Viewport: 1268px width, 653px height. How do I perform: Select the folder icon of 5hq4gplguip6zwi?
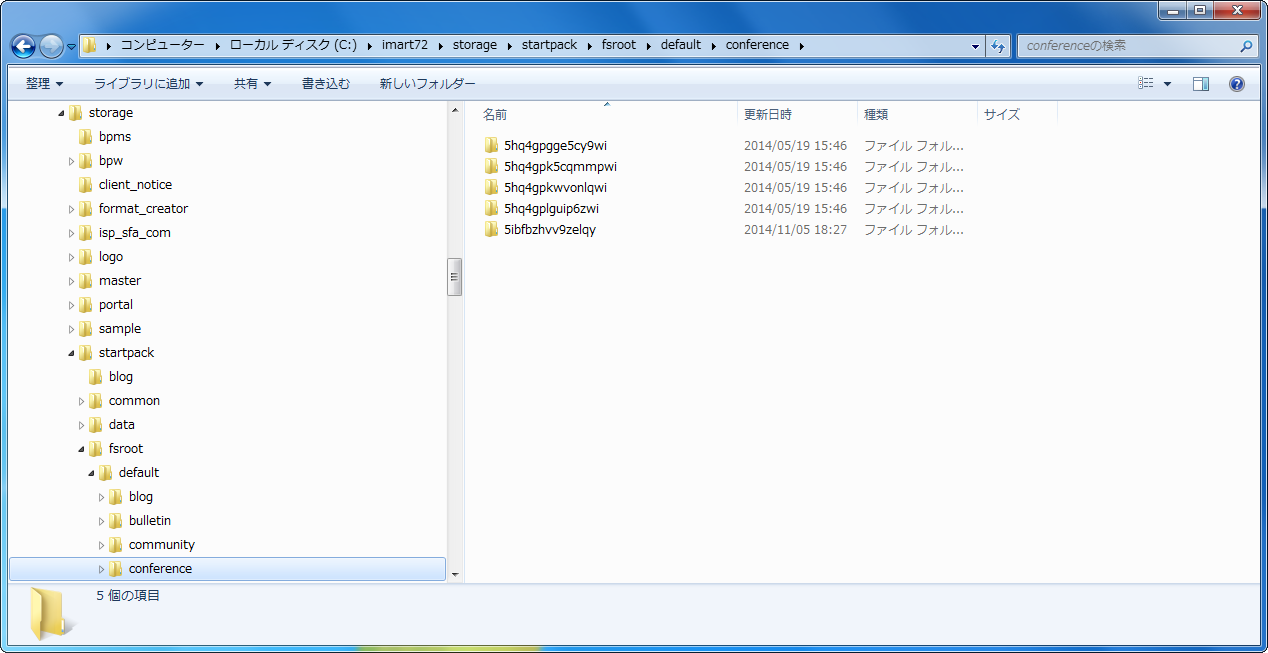(491, 209)
